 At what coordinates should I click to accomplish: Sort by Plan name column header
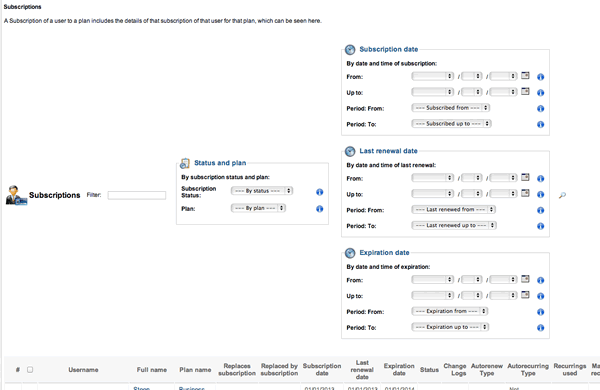[195, 370]
